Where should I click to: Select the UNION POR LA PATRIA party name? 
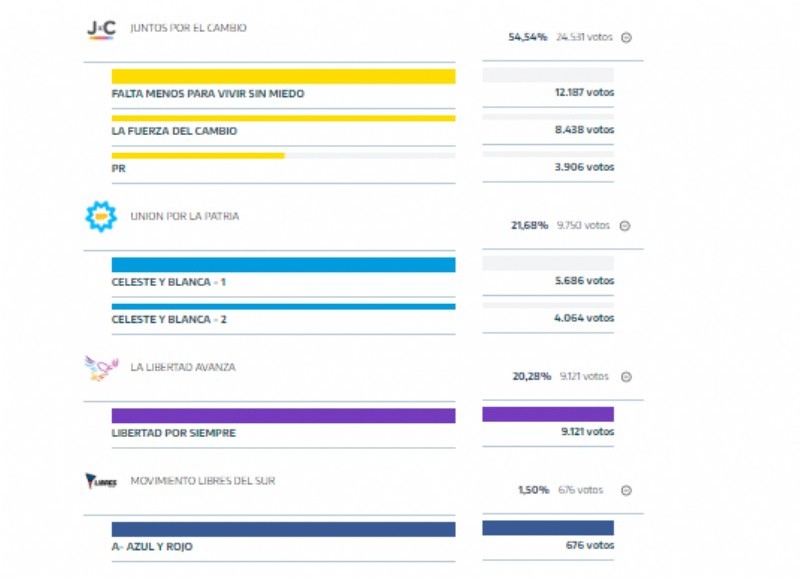point(185,216)
